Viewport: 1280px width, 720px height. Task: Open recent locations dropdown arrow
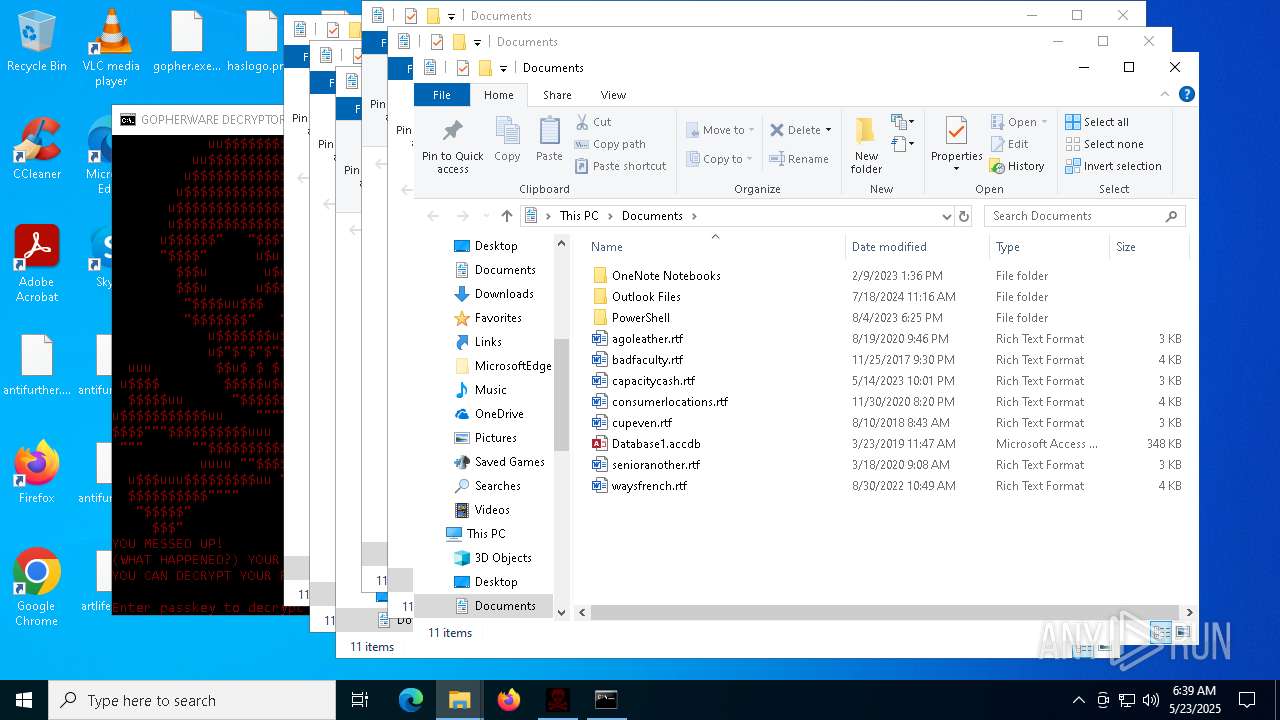486,216
